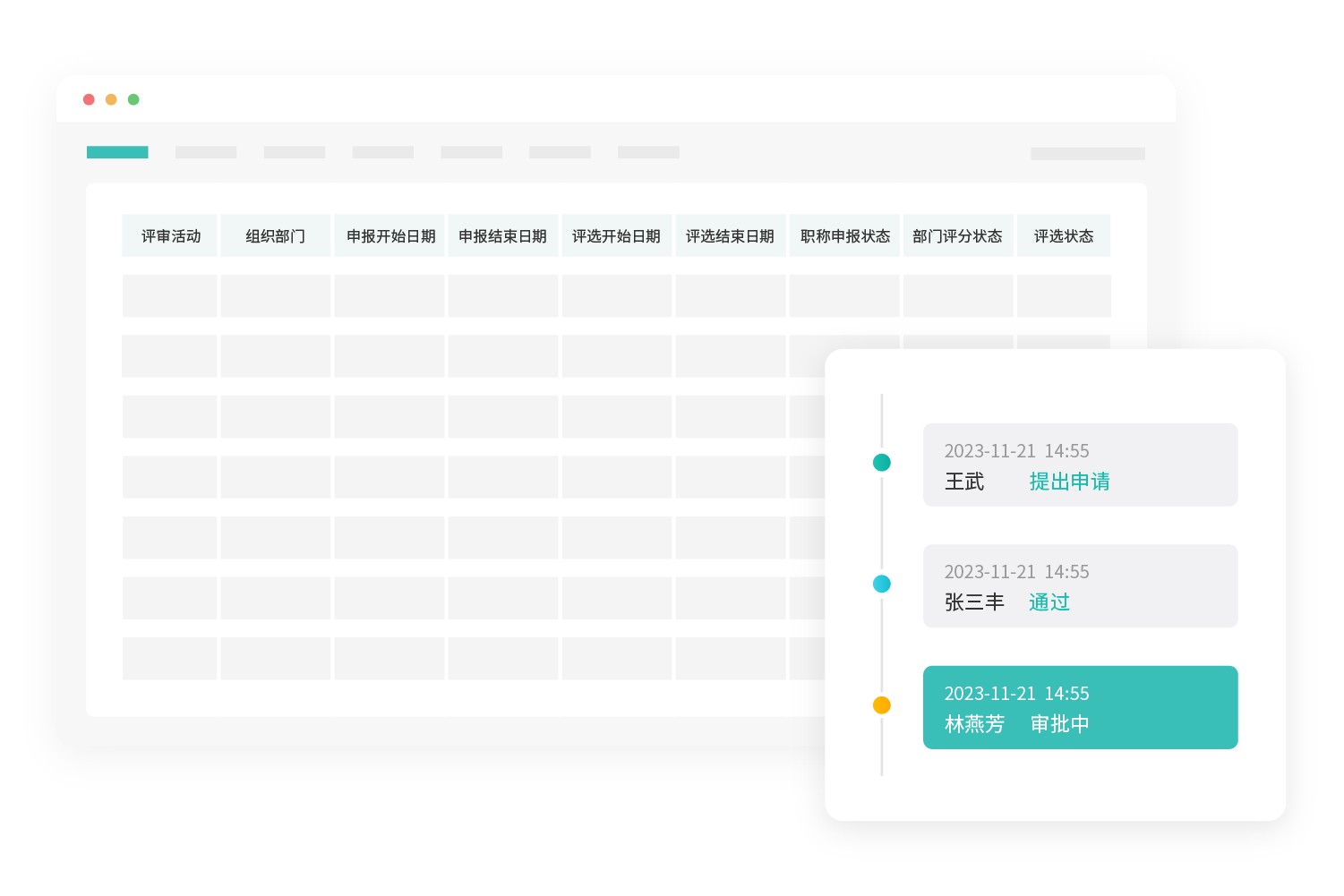Screen dimensions: 1344x896
Task: Click the gray placeholder bar at the top right
Action: point(1087,154)
